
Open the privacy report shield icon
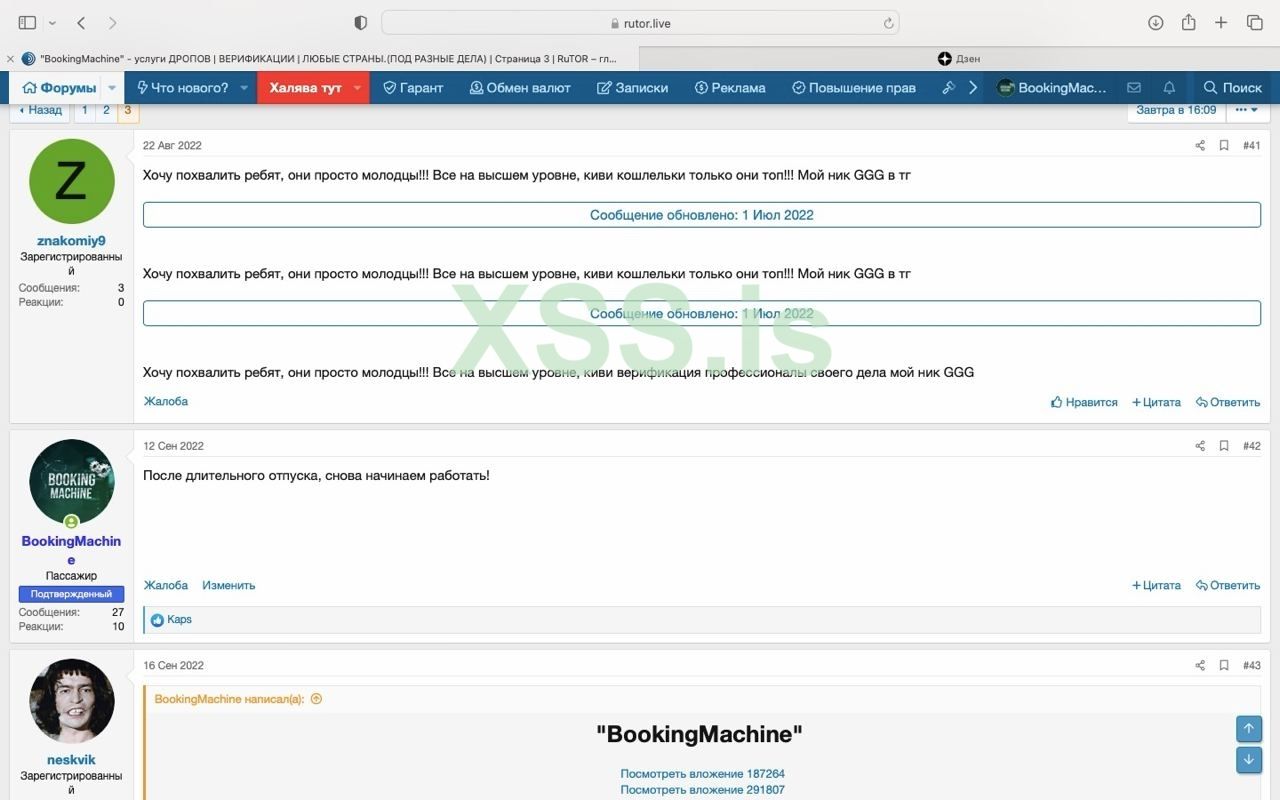(361, 22)
